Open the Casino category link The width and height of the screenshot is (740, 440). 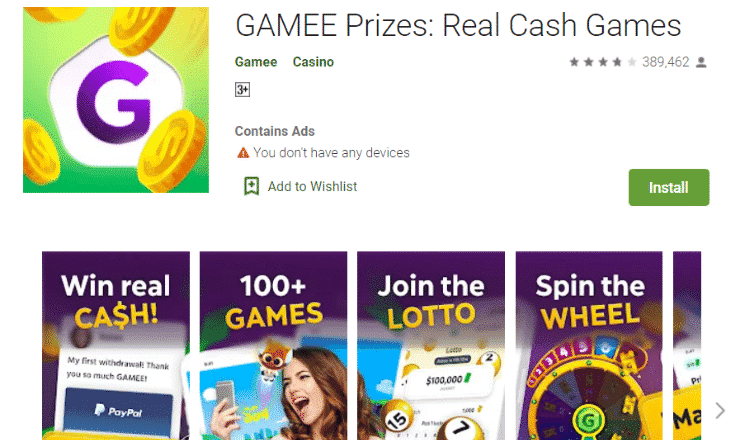[313, 62]
